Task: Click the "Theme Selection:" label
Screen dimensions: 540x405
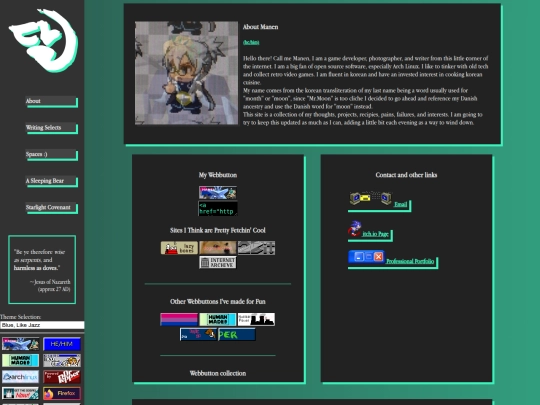Action: pyautogui.click(x=21, y=317)
